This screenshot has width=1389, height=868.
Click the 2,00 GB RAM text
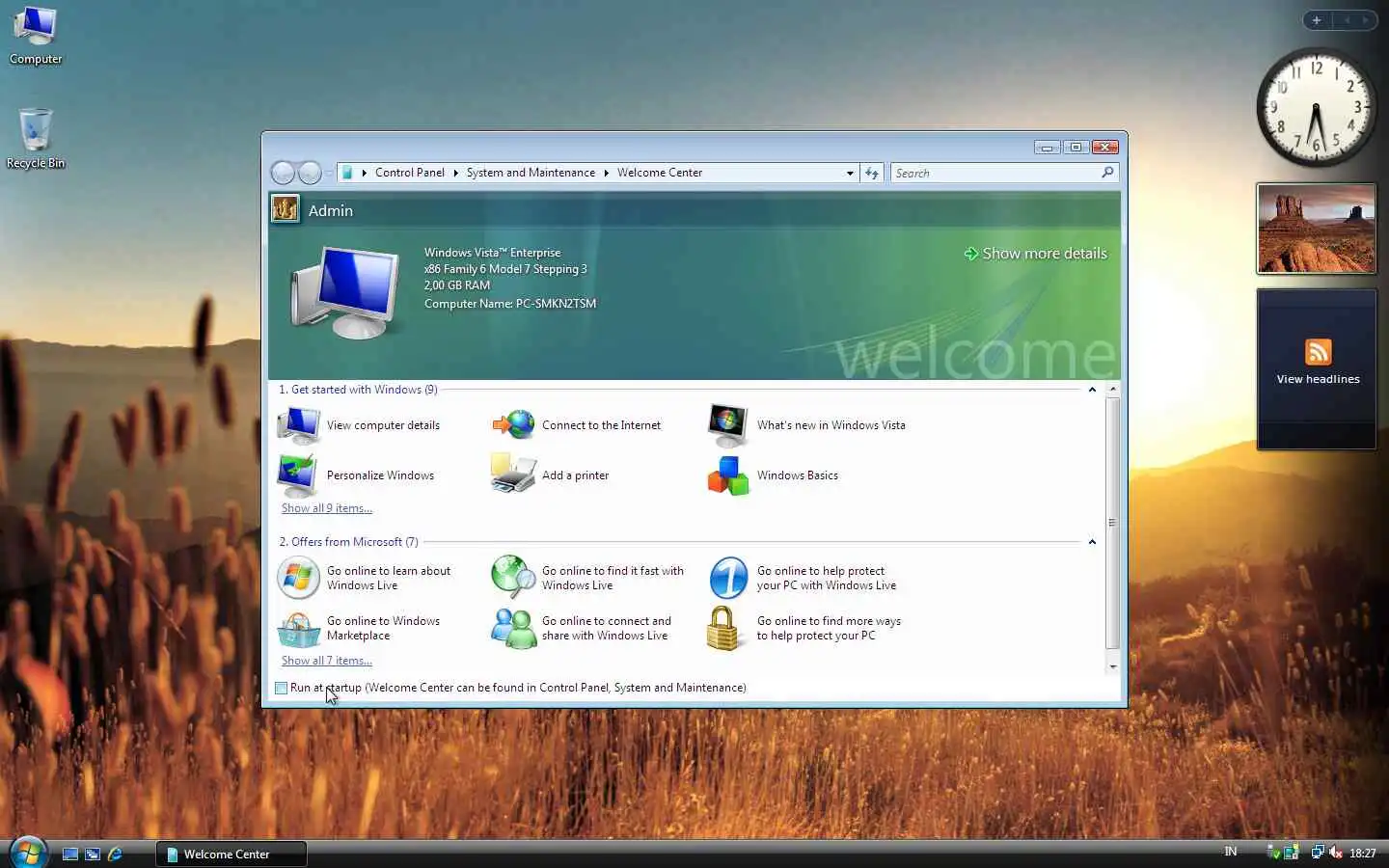[x=457, y=285]
